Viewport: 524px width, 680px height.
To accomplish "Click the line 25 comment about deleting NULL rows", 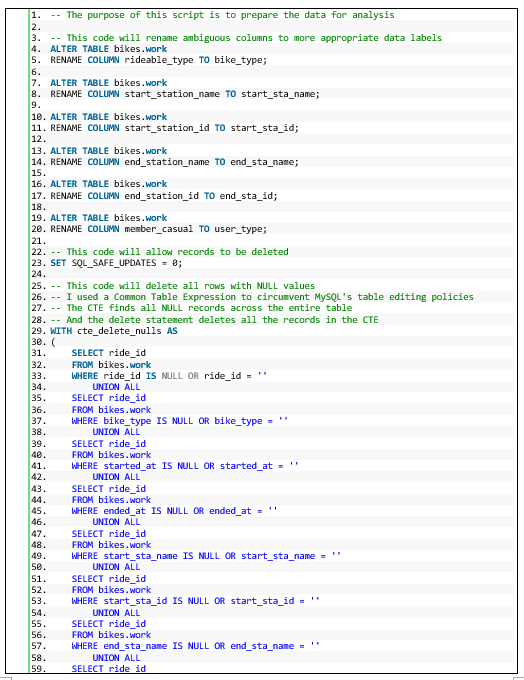I will pyautogui.click(x=183, y=286).
